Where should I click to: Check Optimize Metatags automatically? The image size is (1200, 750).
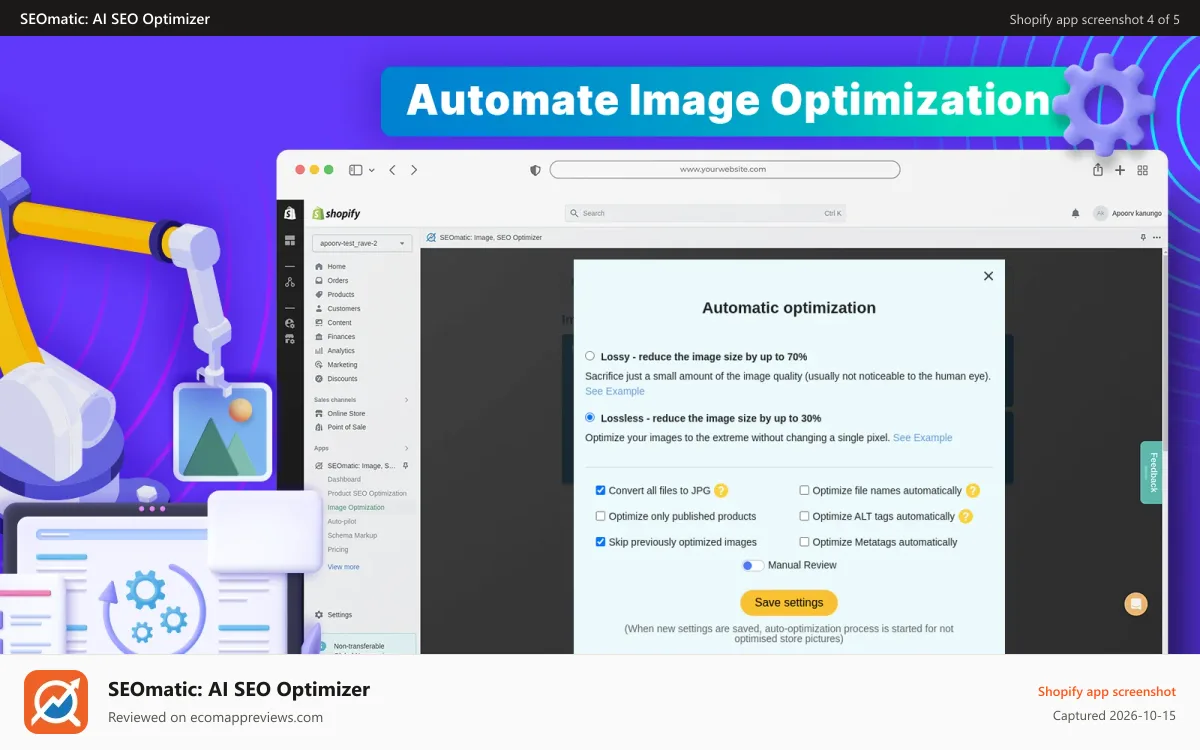(804, 542)
